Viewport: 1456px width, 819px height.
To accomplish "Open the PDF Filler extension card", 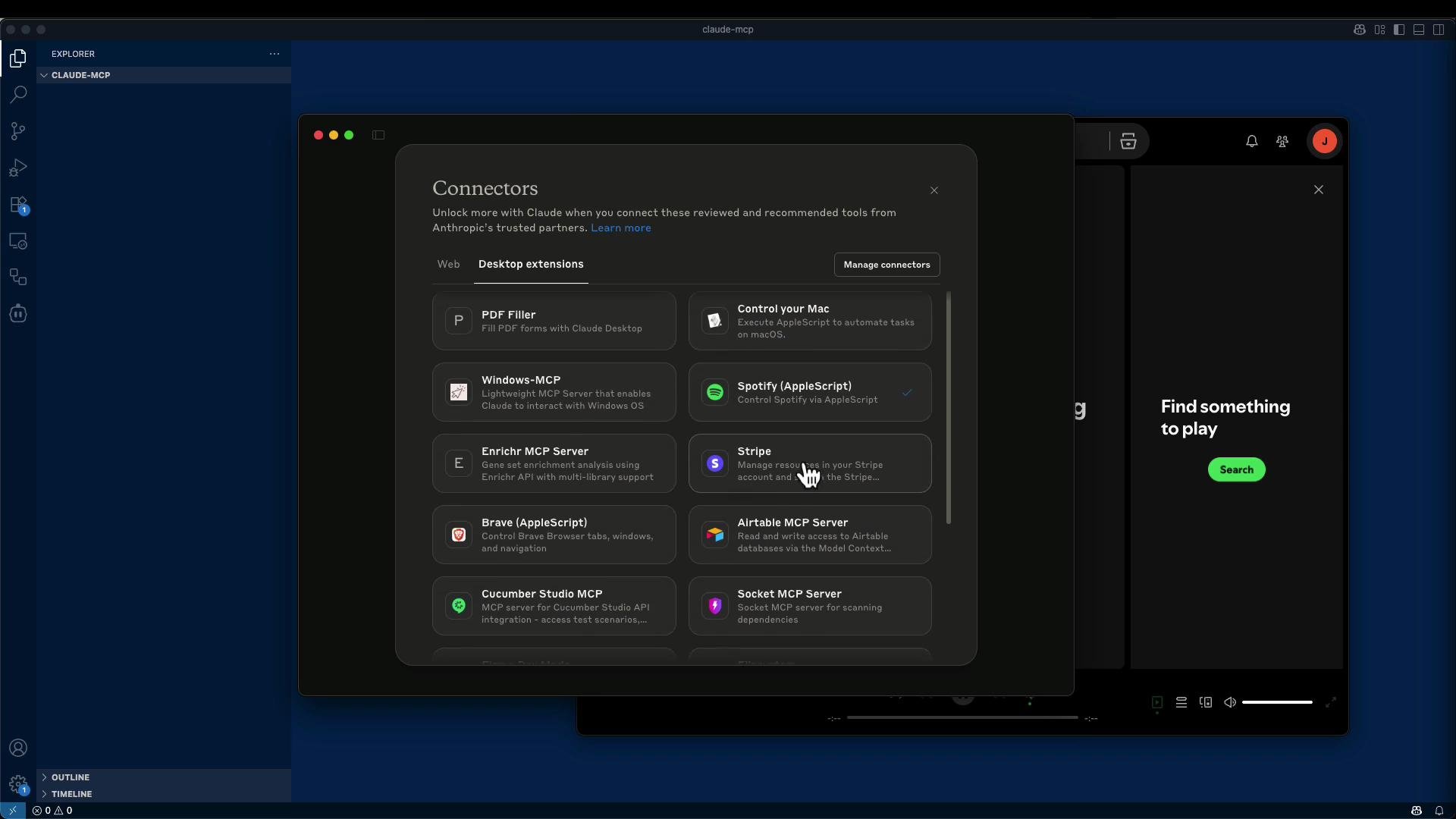I will coord(554,321).
